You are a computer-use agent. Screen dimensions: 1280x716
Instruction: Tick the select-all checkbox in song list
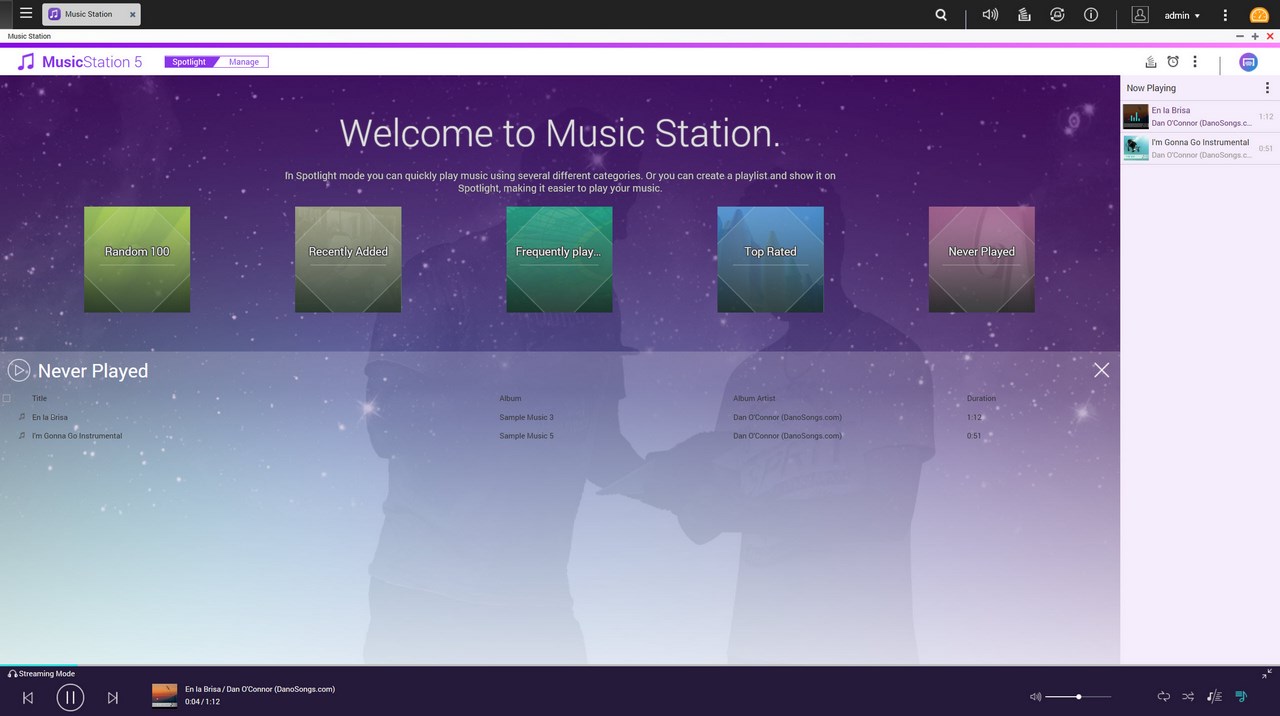[7, 398]
